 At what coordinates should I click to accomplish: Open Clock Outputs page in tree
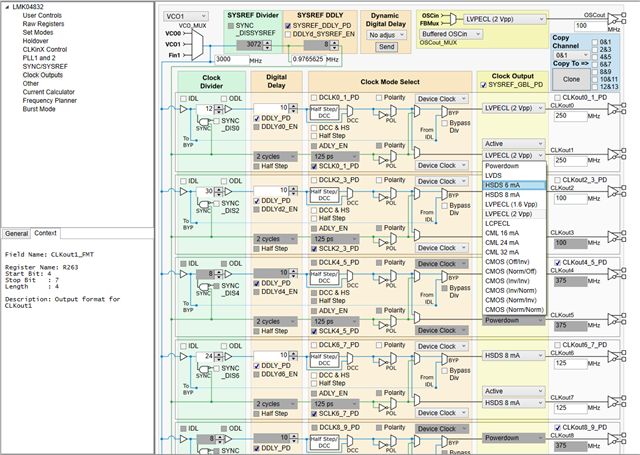[43, 75]
